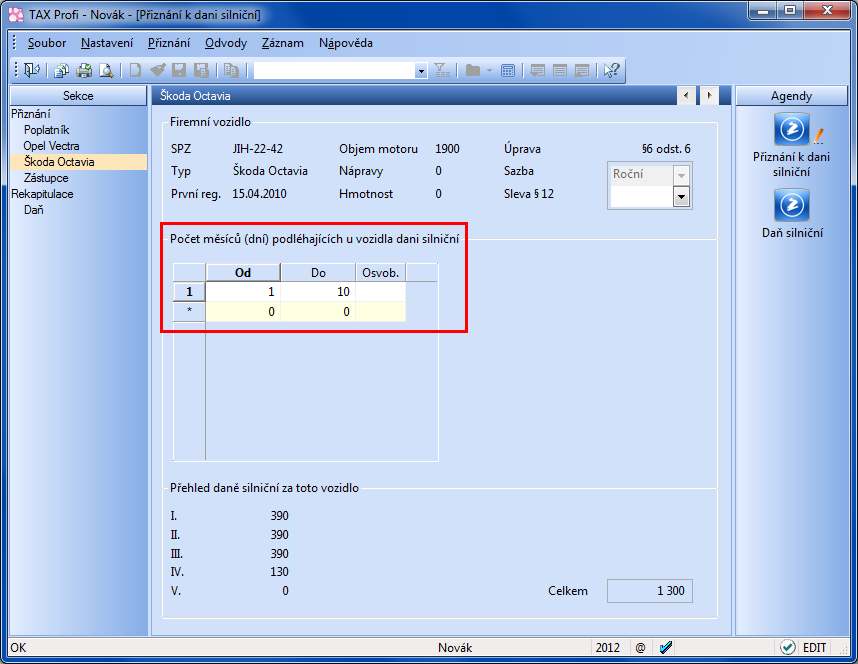Open print preview with magnifier icon
Screen dimensions: 858x664
[106, 70]
